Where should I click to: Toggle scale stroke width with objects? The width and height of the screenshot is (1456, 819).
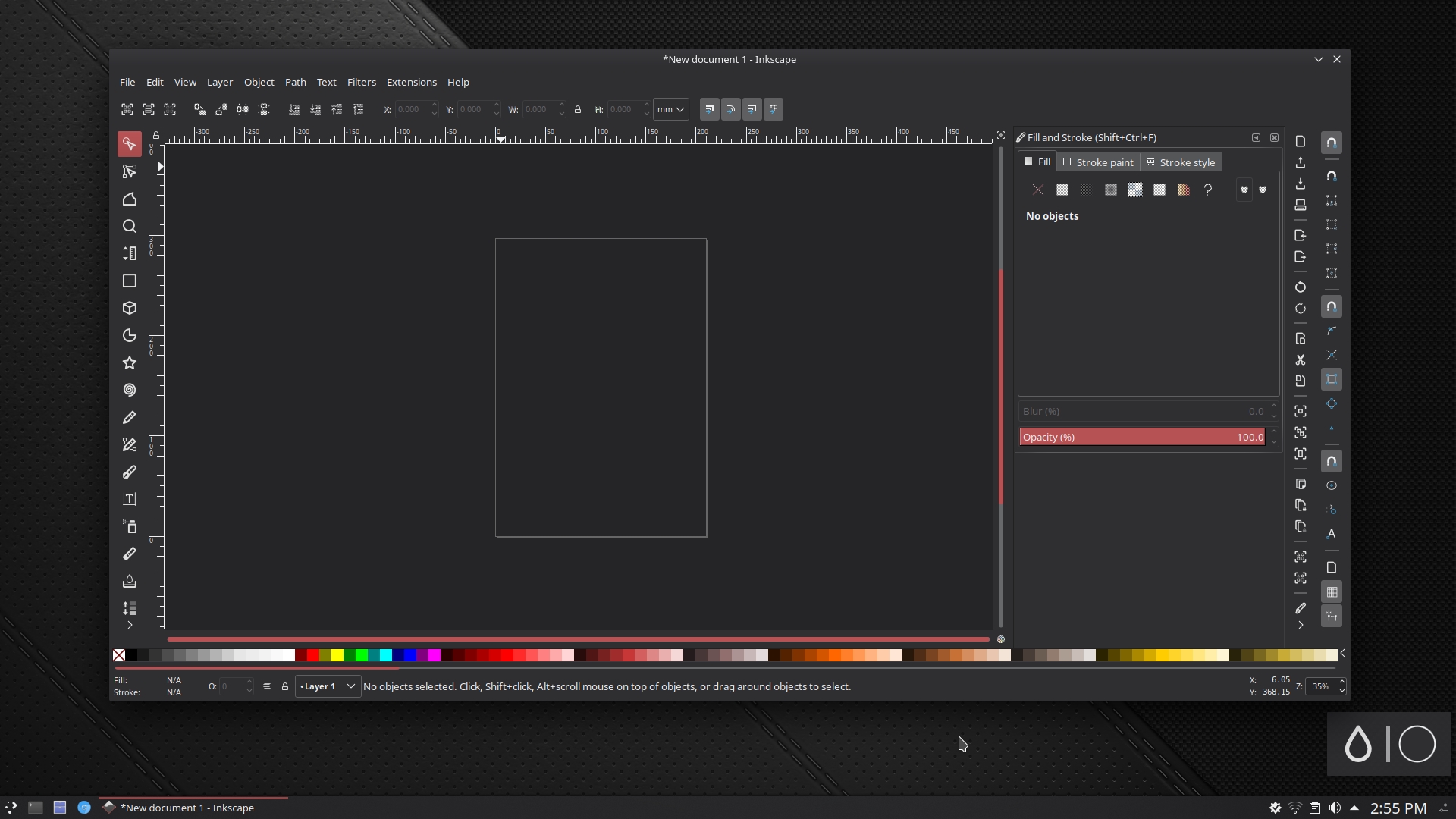pyautogui.click(x=710, y=109)
